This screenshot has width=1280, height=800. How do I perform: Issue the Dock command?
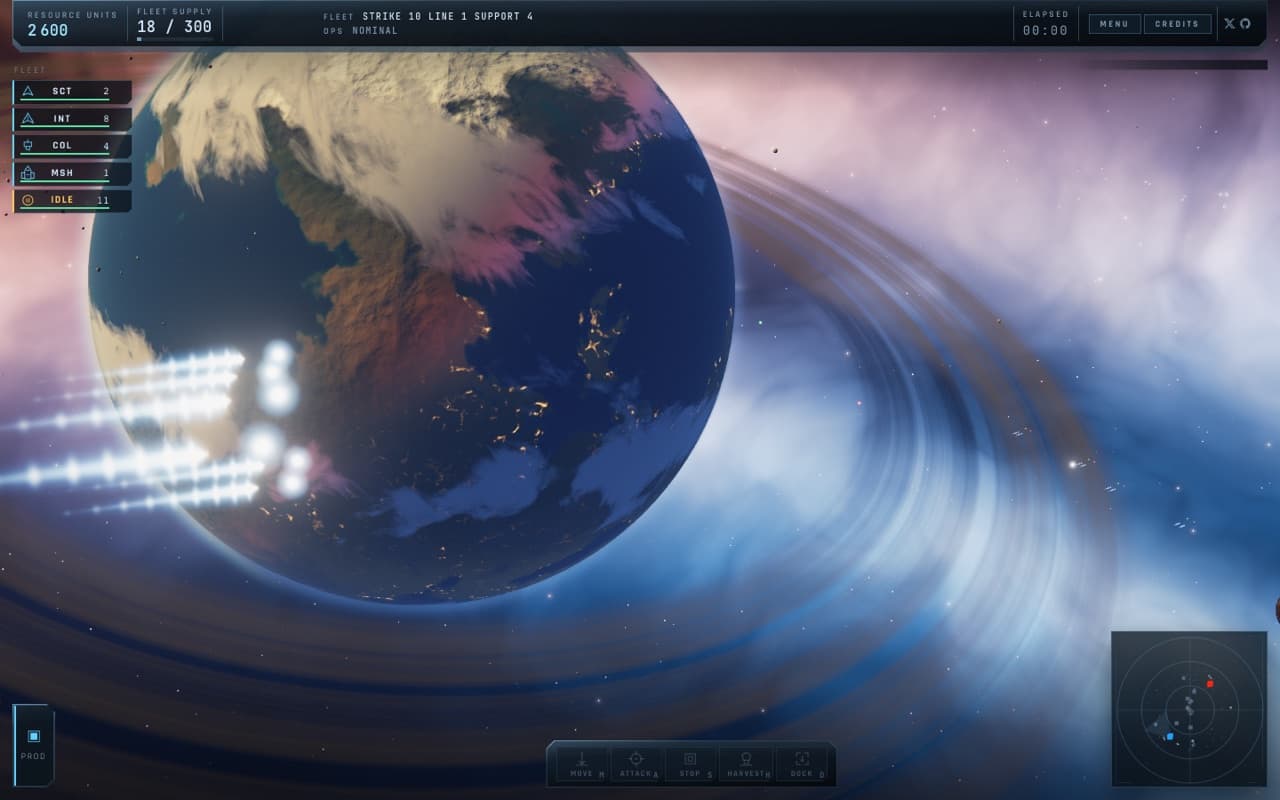click(x=801, y=764)
